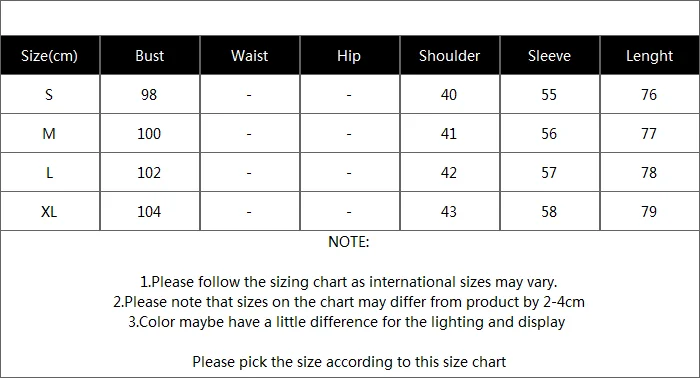The width and height of the screenshot is (700, 378).
Task: Select the Sleeve column header
Action: (x=550, y=55)
